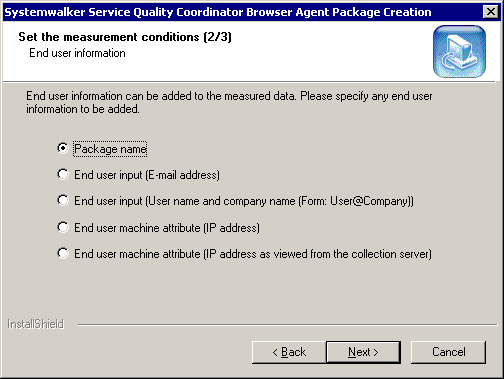Click the installer computer icon in header

459,52
